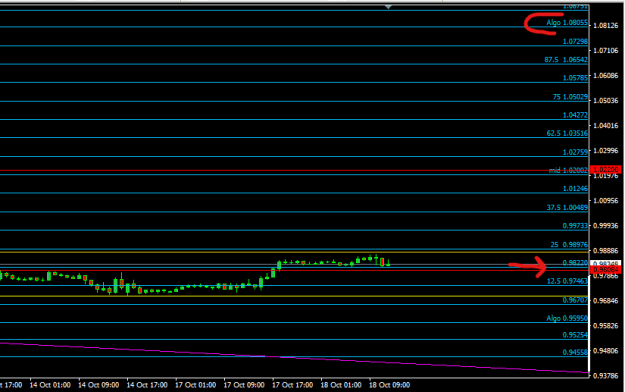Click 0.93786 on the price scale

click(605, 376)
